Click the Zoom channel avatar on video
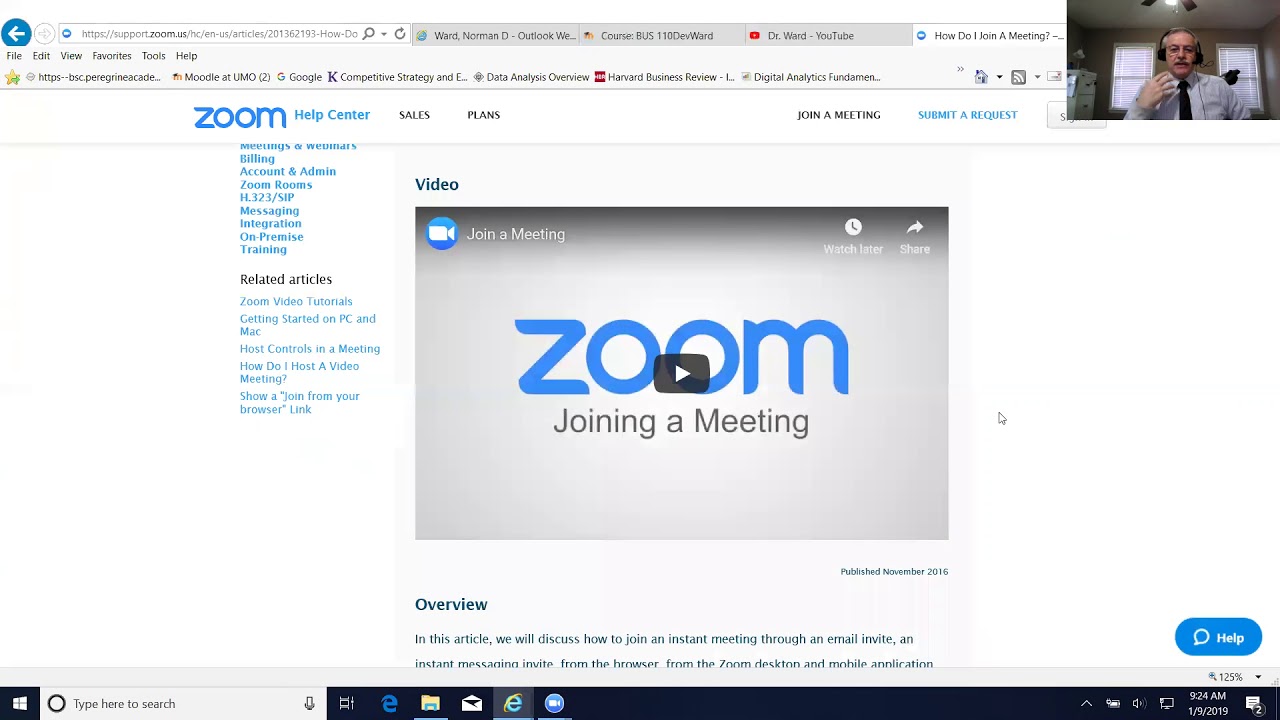The width and height of the screenshot is (1280, 720). [x=441, y=234]
